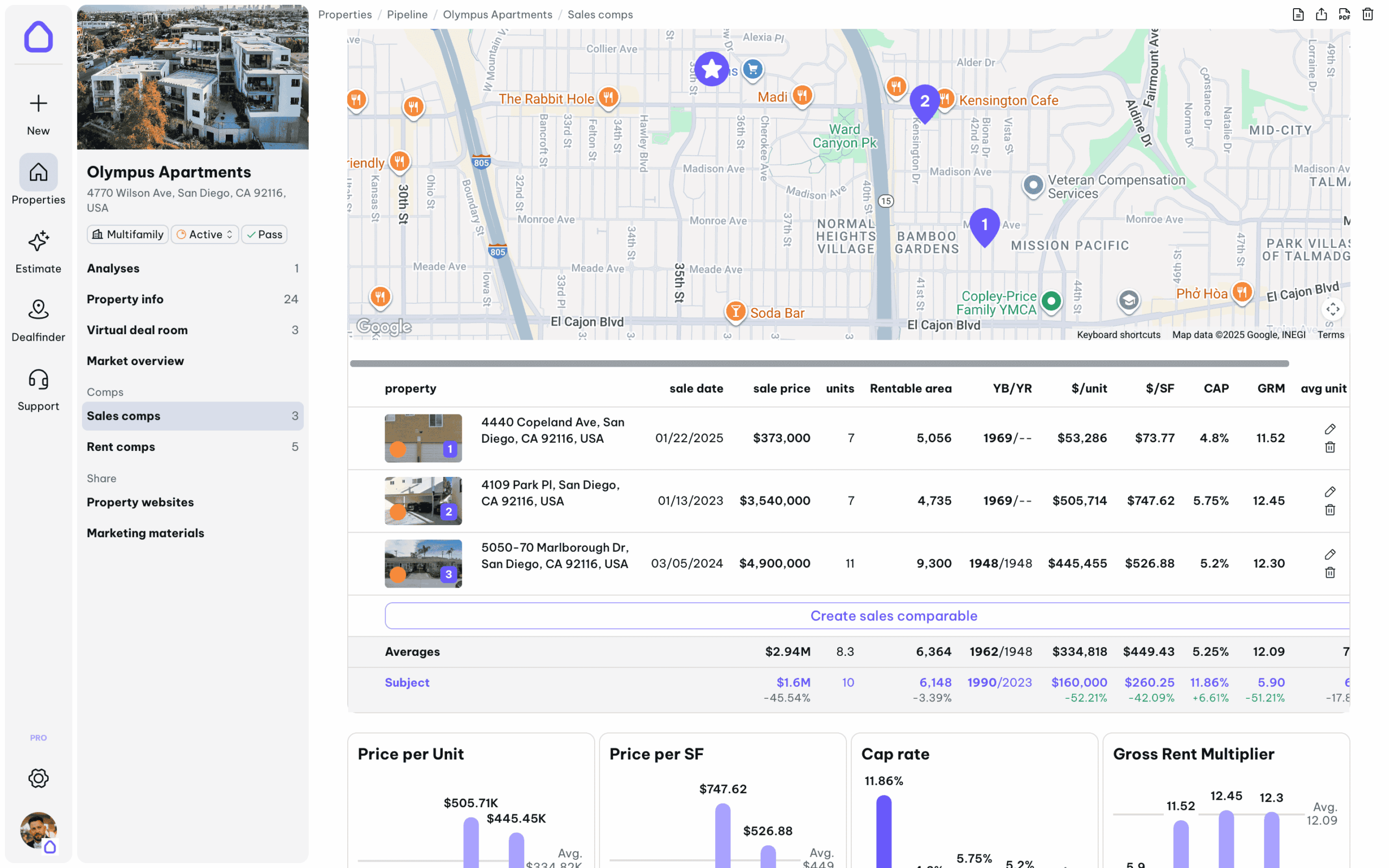The height and width of the screenshot is (868, 1389).
Task: Open settings gear in sidebar
Action: (x=39, y=778)
